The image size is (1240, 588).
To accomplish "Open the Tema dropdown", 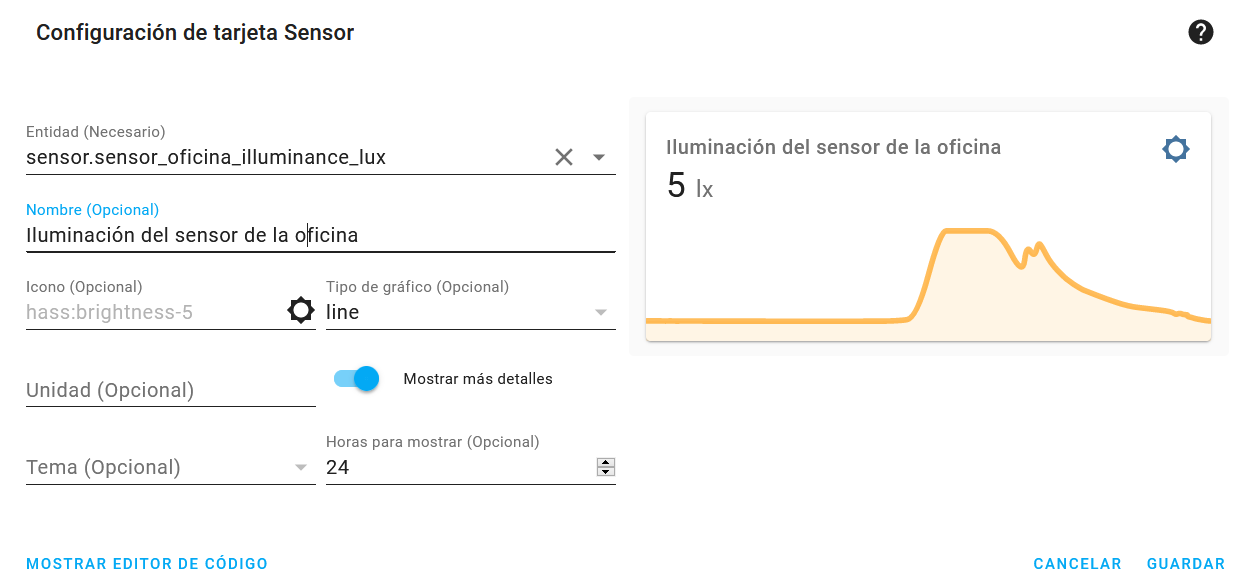I will pyautogui.click(x=170, y=467).
